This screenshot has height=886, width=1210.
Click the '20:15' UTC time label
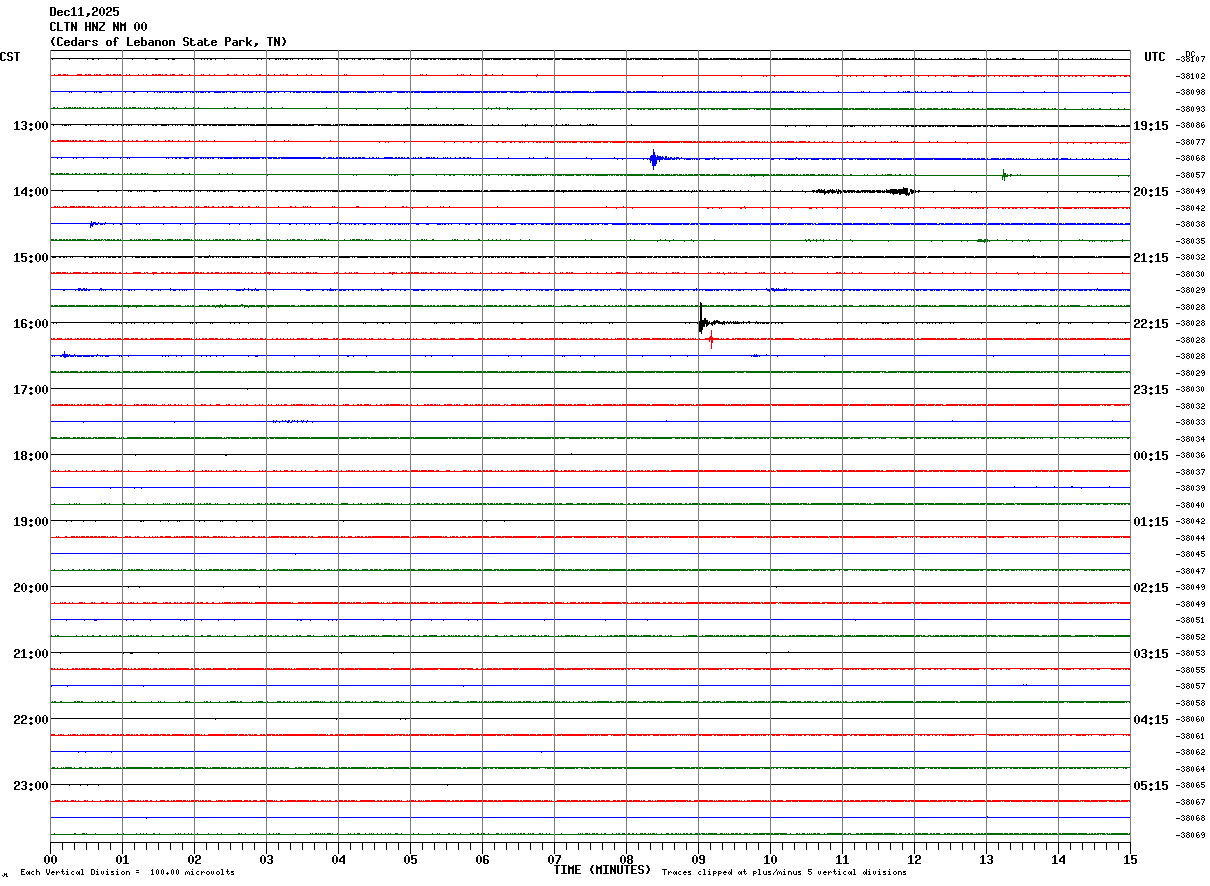point(1151,192)
